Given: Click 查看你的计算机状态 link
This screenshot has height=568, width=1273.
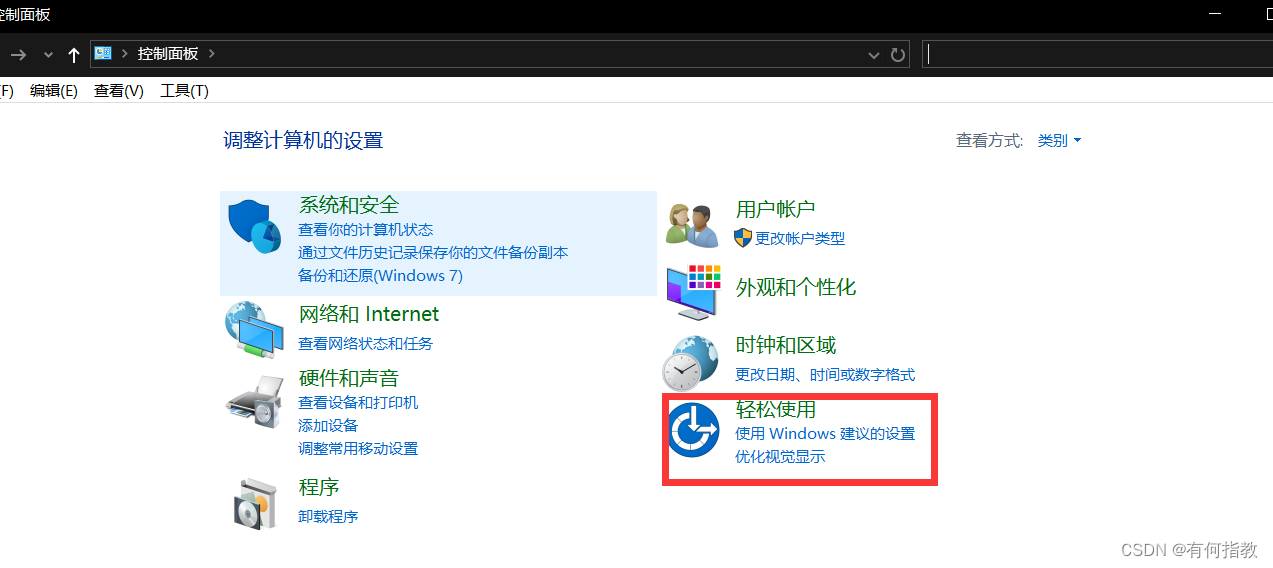Looking at the screenshot, I should tap(366, 230).
